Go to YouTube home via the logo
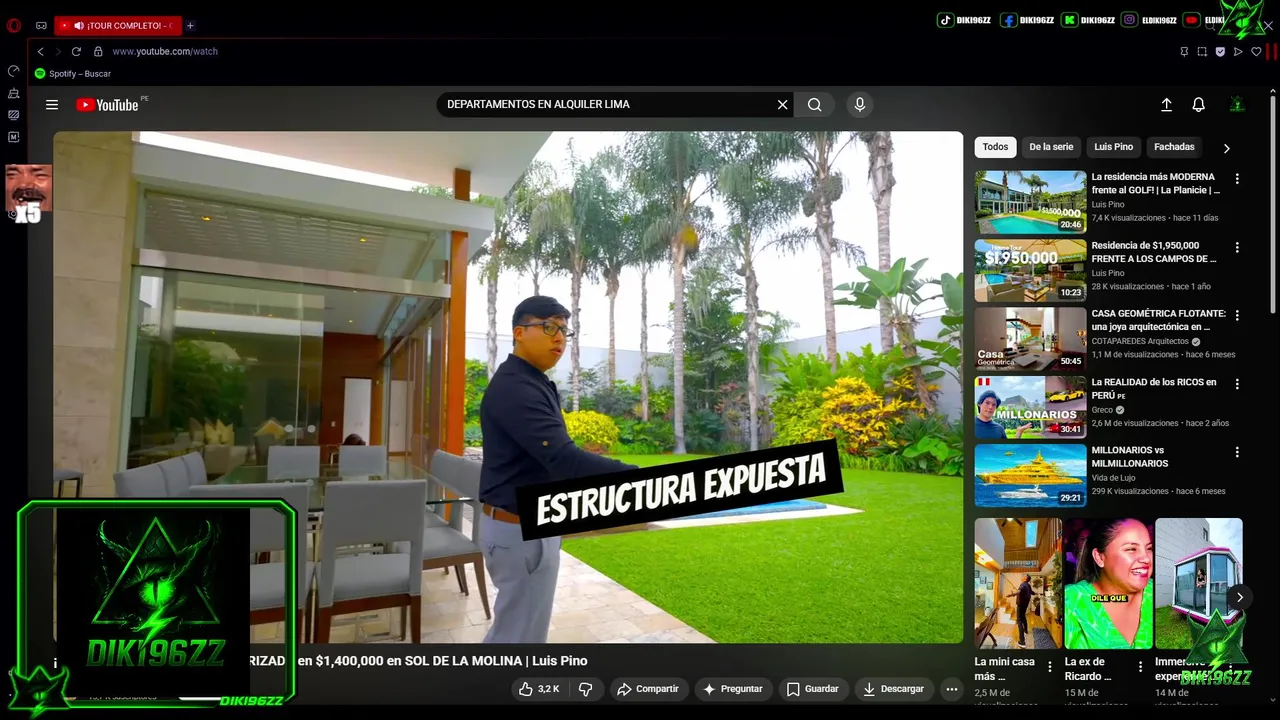Viewport: 1280px width, 720px height. click(107, 104)
